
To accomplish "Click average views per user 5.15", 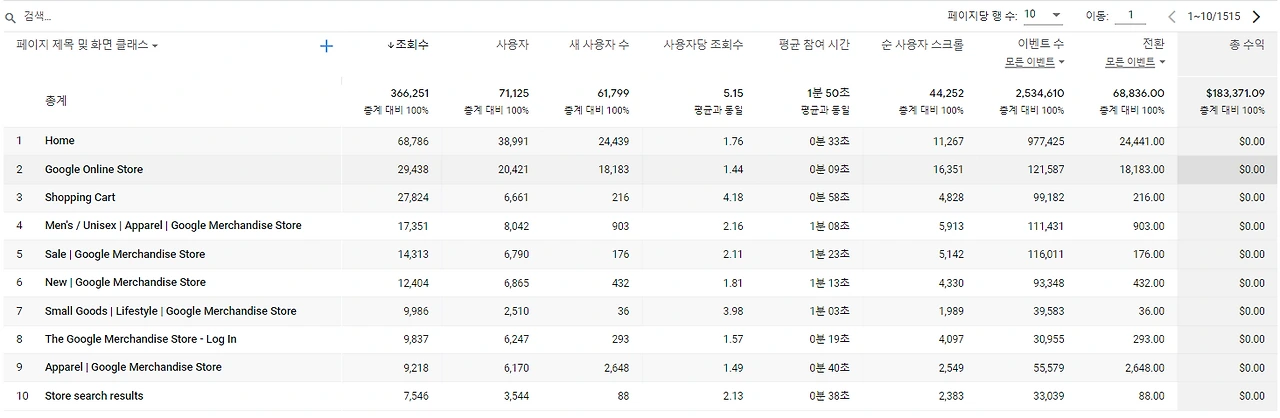I will [733, 93].
